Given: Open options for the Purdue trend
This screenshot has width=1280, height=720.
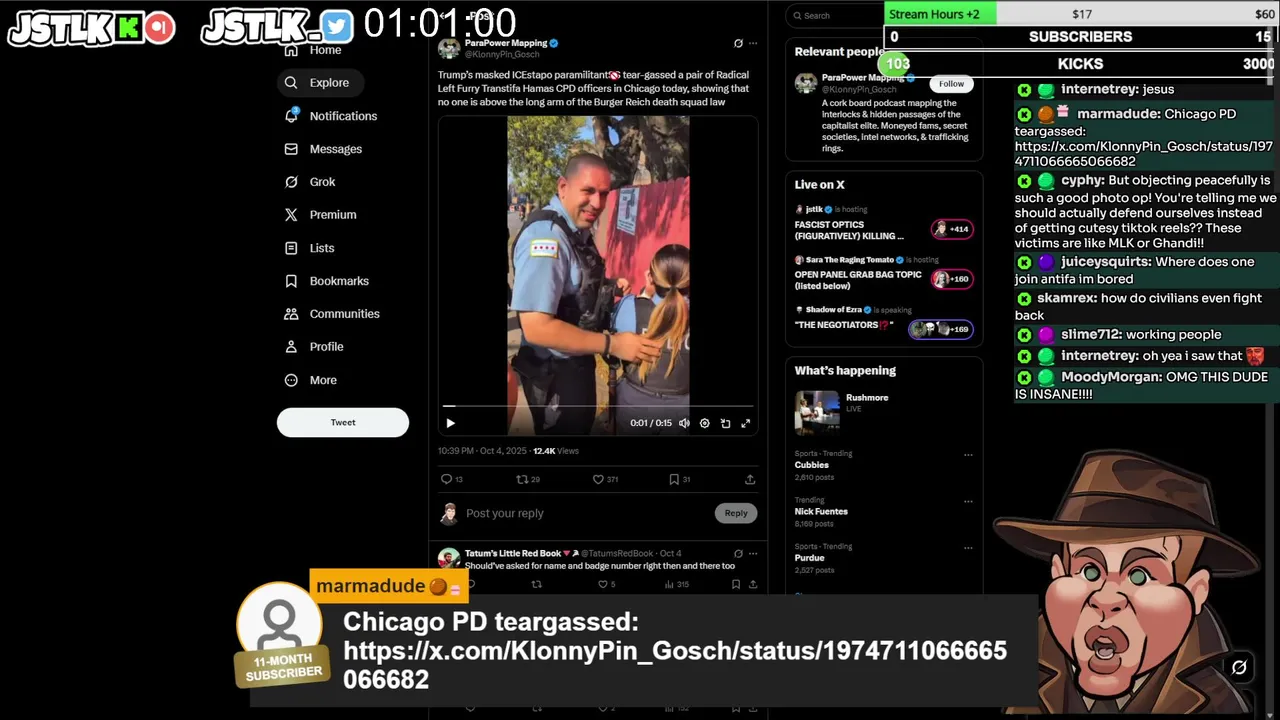Looking at the screenshot, I should (968, 548).
